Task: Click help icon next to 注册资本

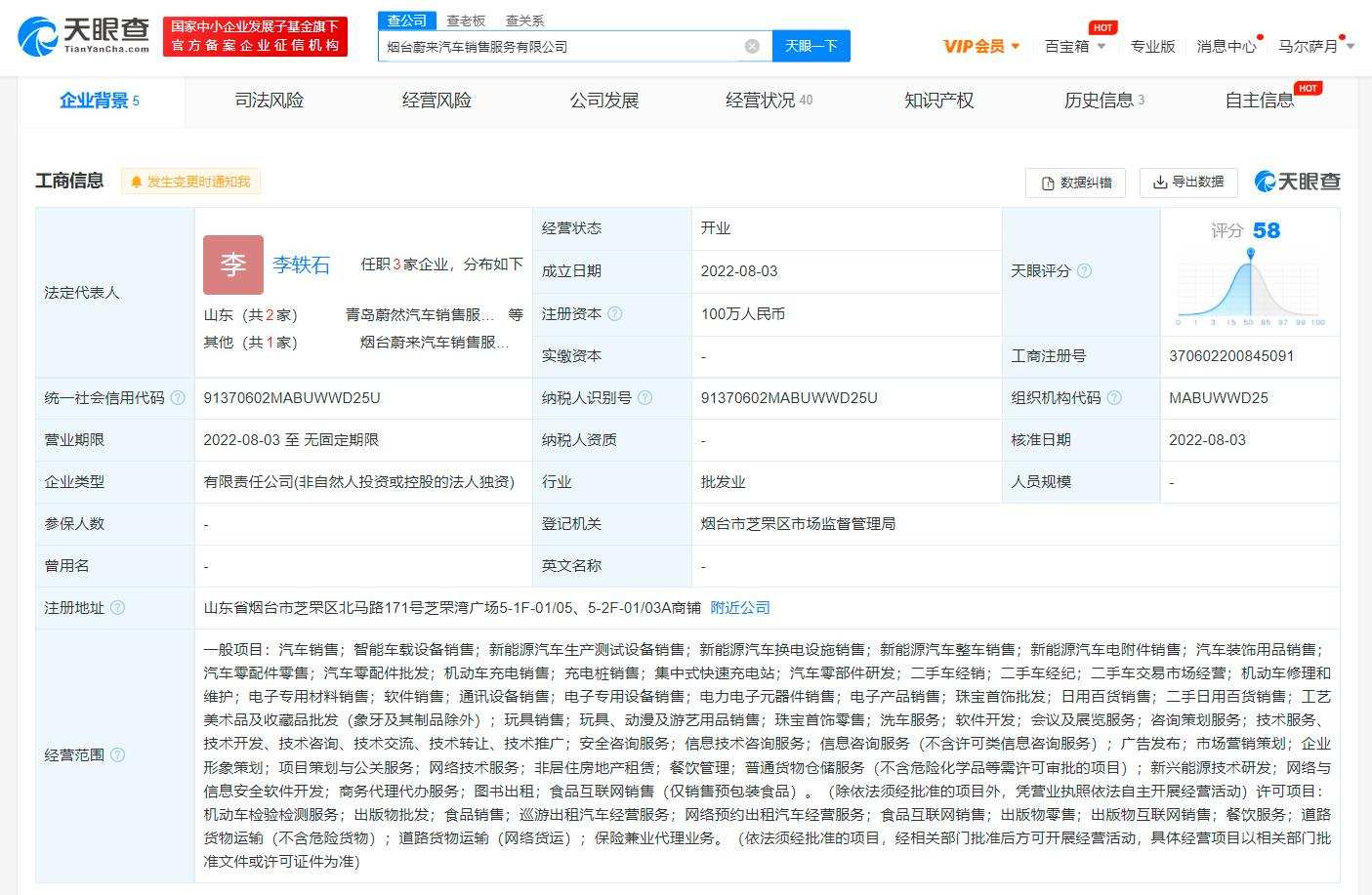Action: click(x=615, y=313)
